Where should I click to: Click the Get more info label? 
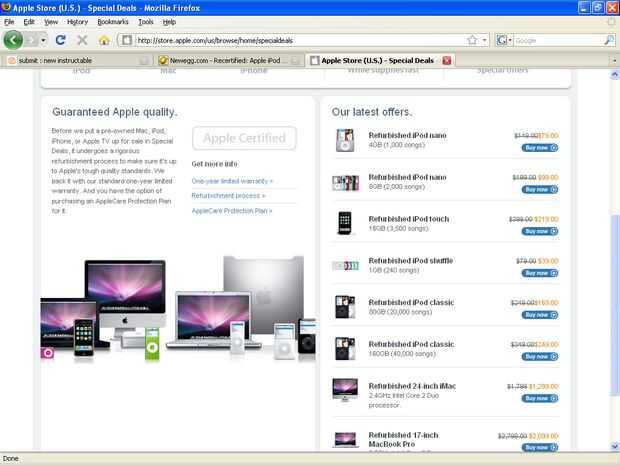point(215,164)
